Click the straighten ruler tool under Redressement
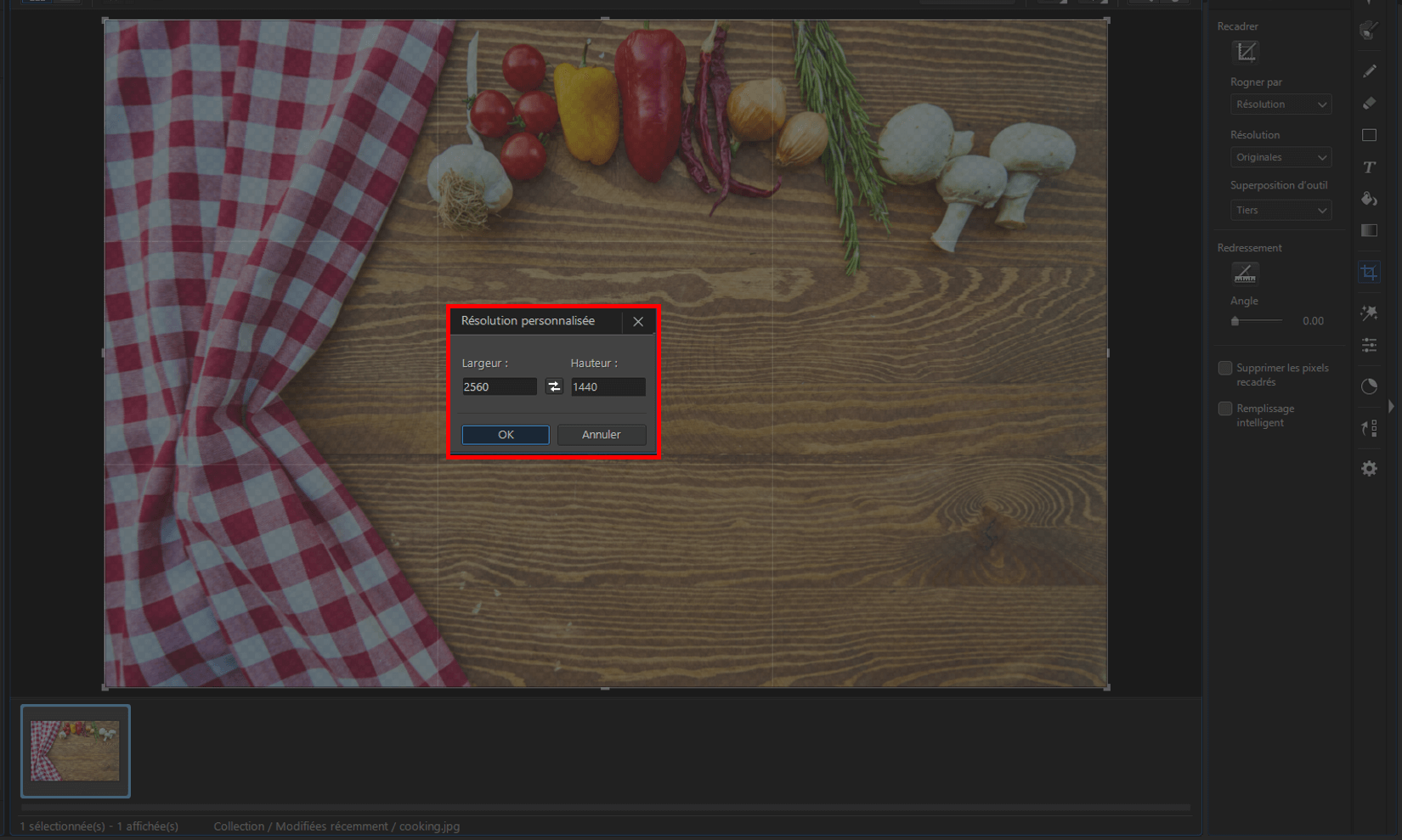Viewport: 1402px width, 840px height. point(1245,273)
